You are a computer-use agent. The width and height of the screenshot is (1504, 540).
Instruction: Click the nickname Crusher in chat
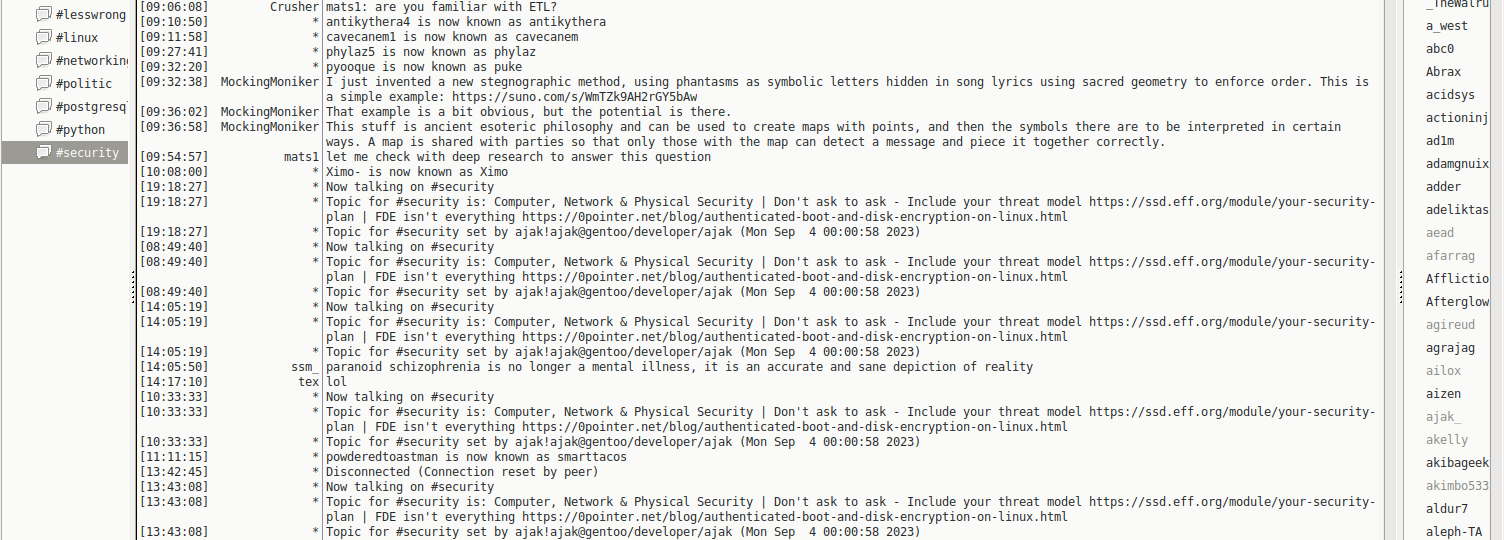[294, 7]
